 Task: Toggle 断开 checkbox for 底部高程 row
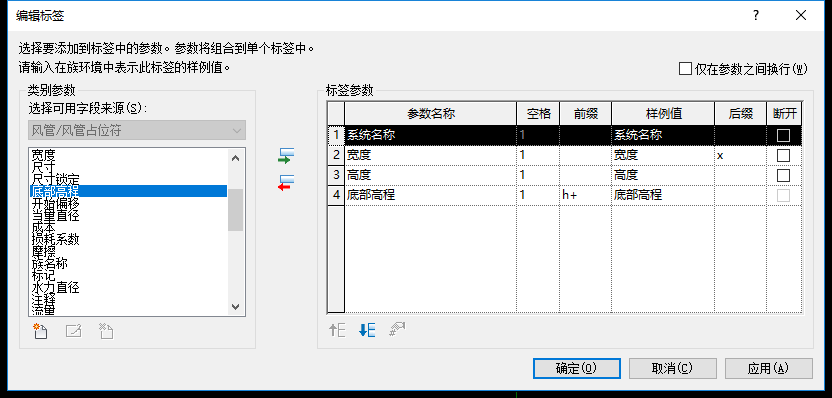tap(783, 195)
